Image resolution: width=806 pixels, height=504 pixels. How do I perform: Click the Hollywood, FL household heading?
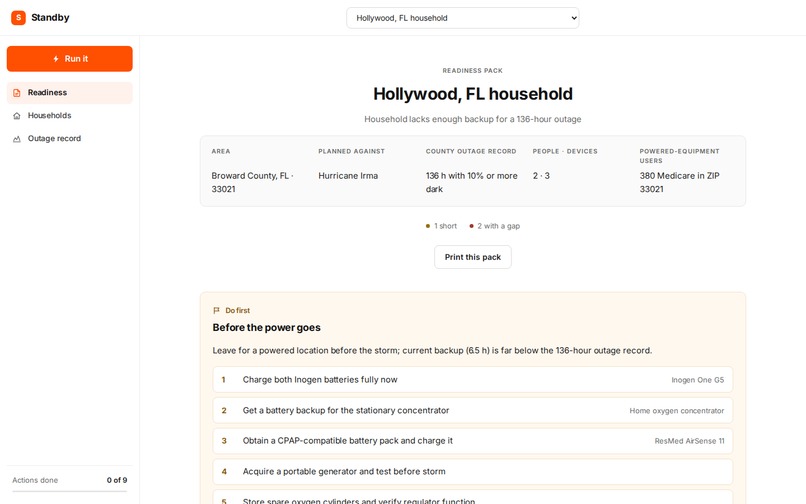[472, 94]
